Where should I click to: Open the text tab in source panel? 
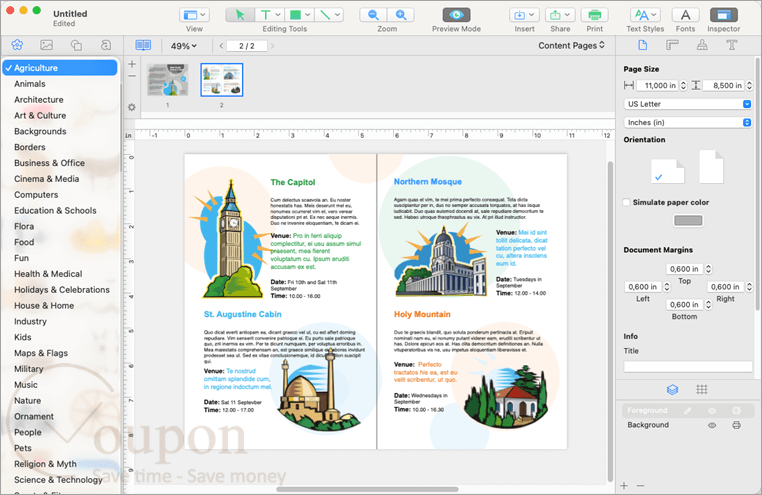pos(105,45)
